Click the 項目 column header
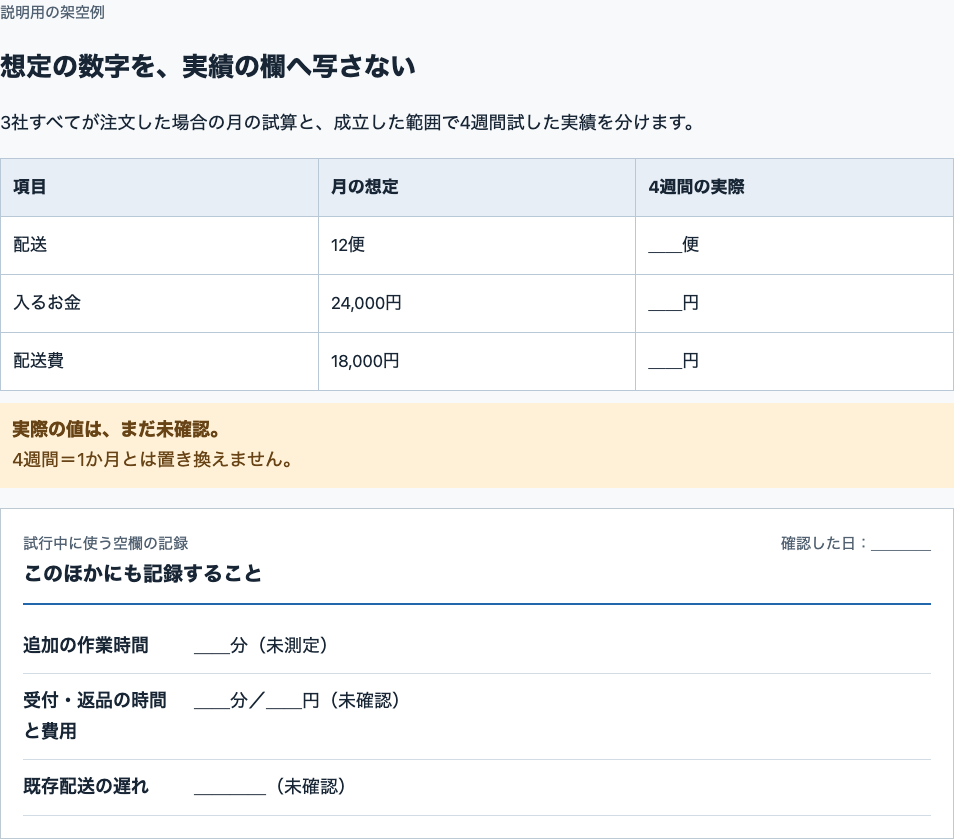Image resolution: width=954 pixels, height=839 pixels. tap(159, 187)
